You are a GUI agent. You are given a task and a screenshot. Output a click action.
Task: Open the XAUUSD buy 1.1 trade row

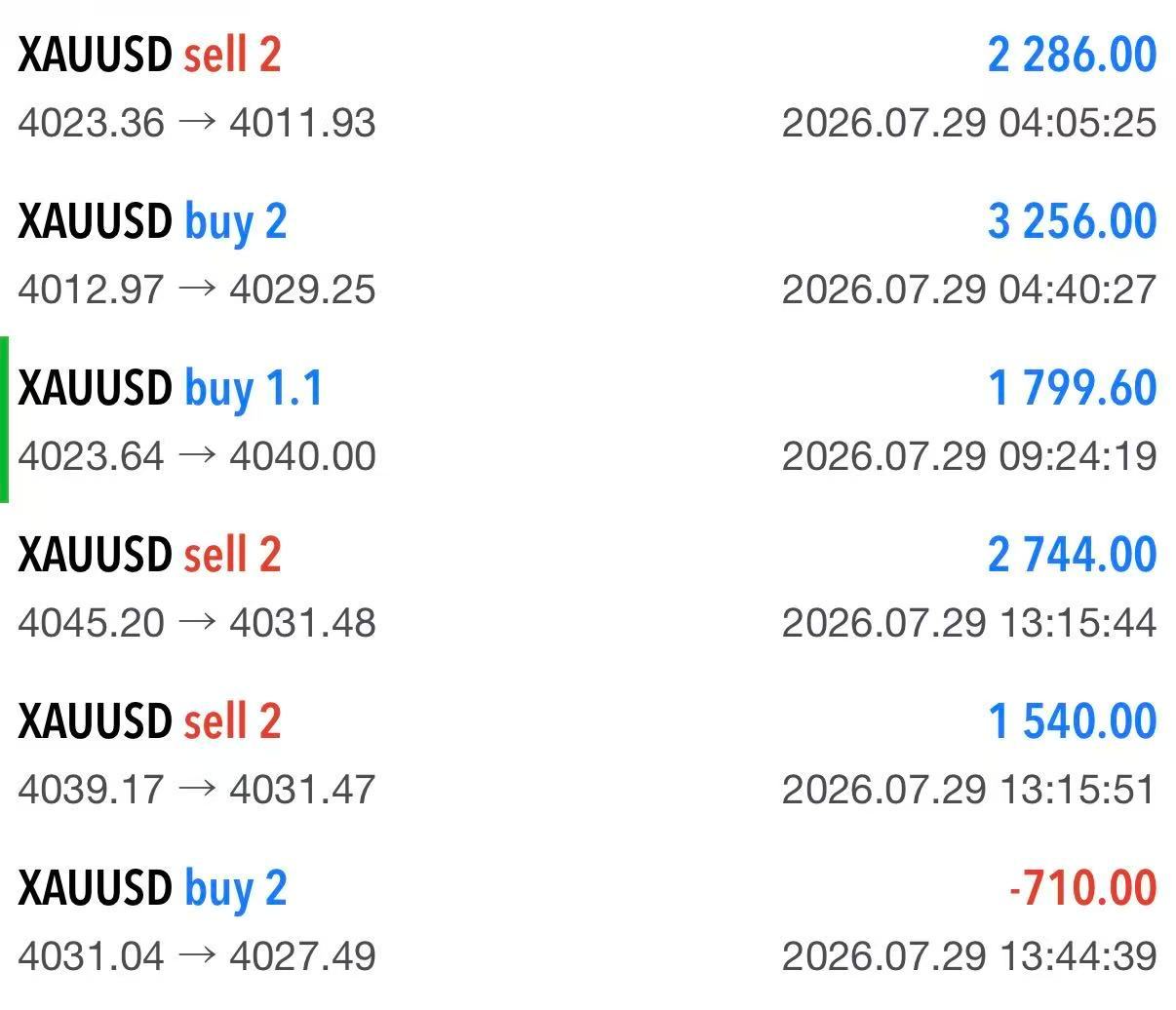click(588, 420)
